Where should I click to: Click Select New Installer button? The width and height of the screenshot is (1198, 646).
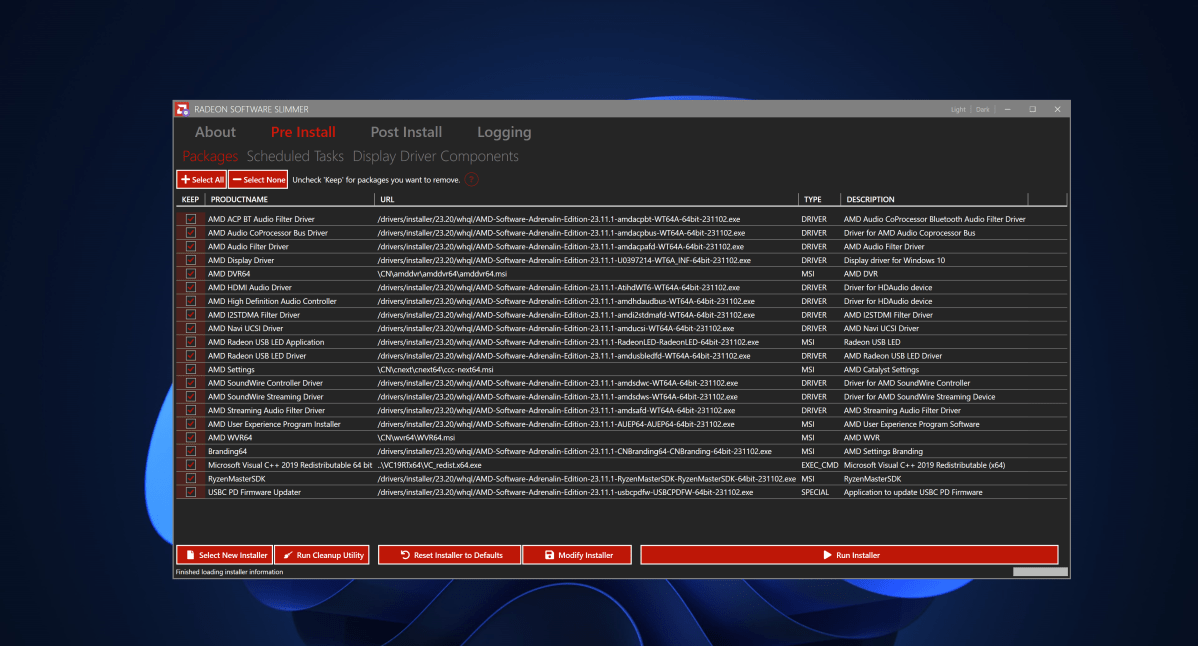(225, 555)
